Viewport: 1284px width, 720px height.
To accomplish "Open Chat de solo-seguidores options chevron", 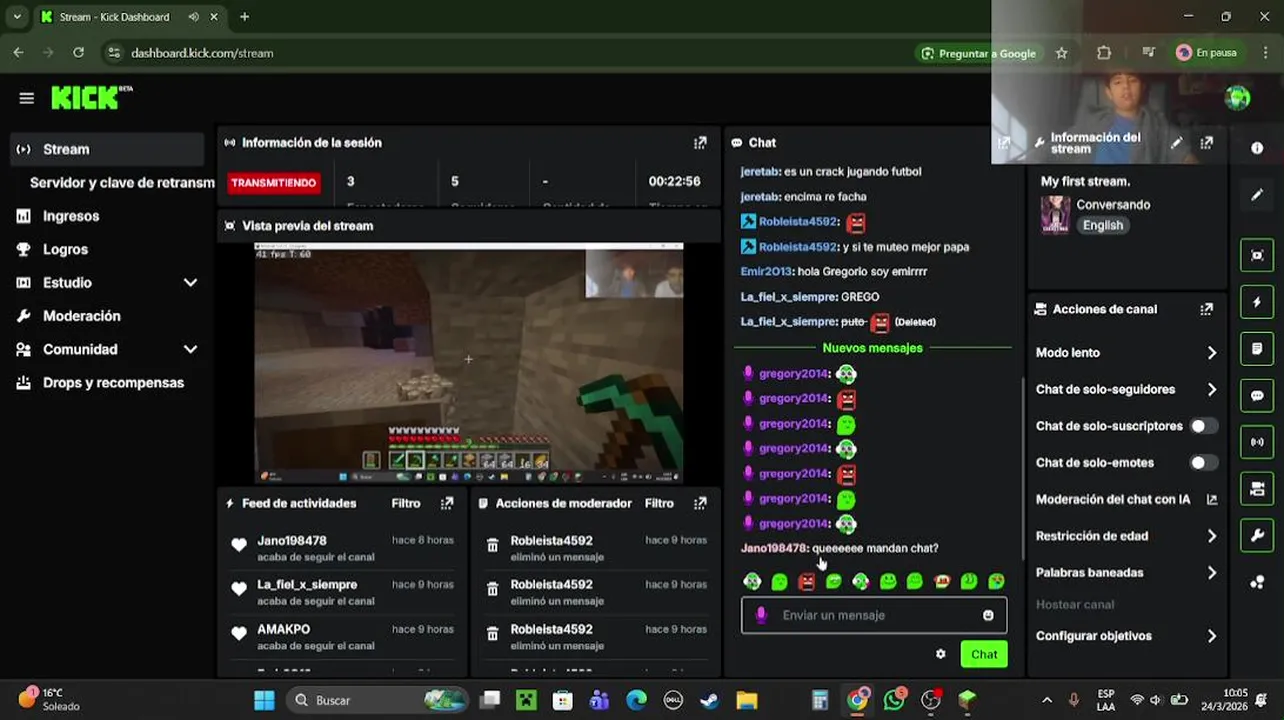I will (1212, 390).
